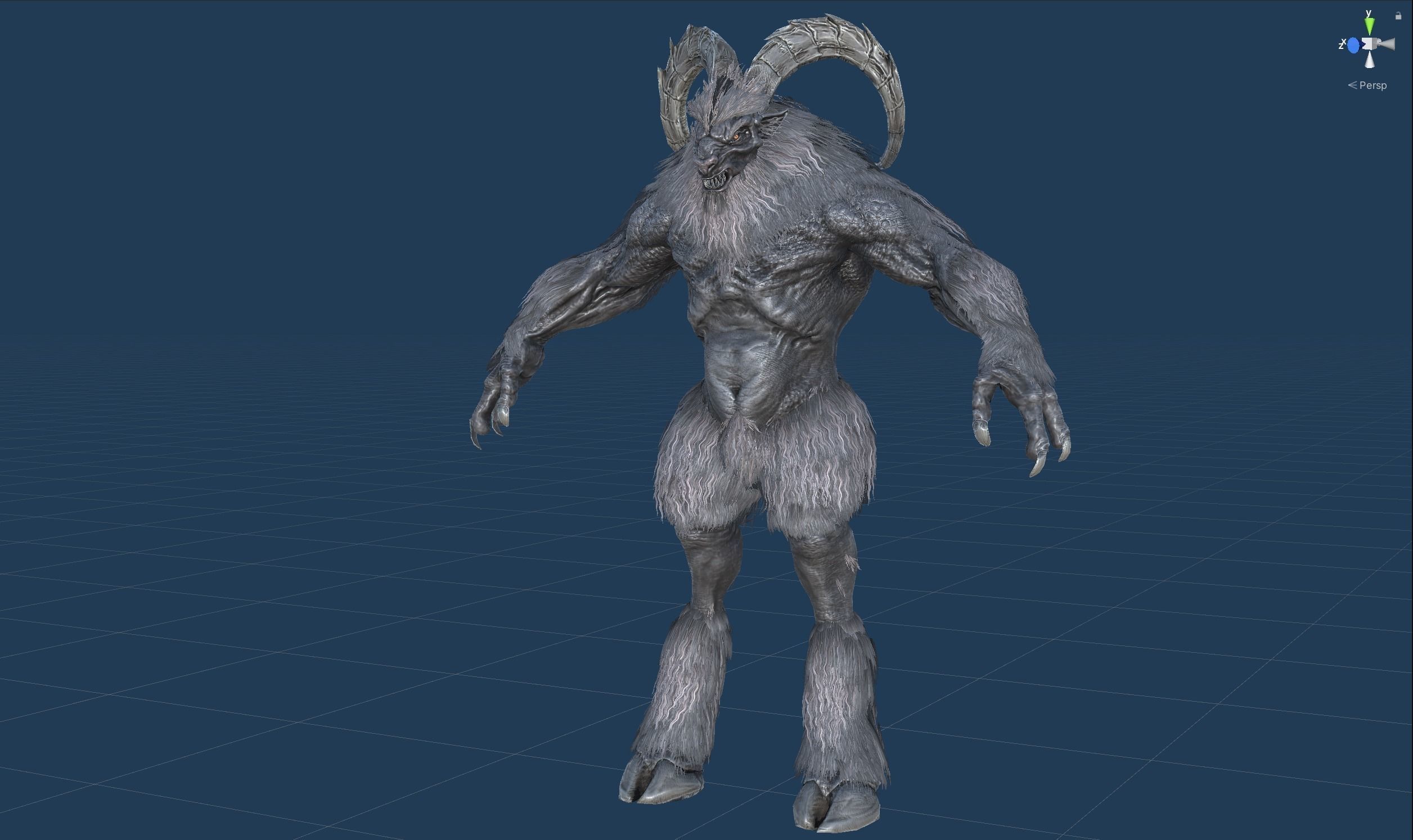
Task: Click the gray right-facing cone on the gizmo
Action: tap(1388, 44)
